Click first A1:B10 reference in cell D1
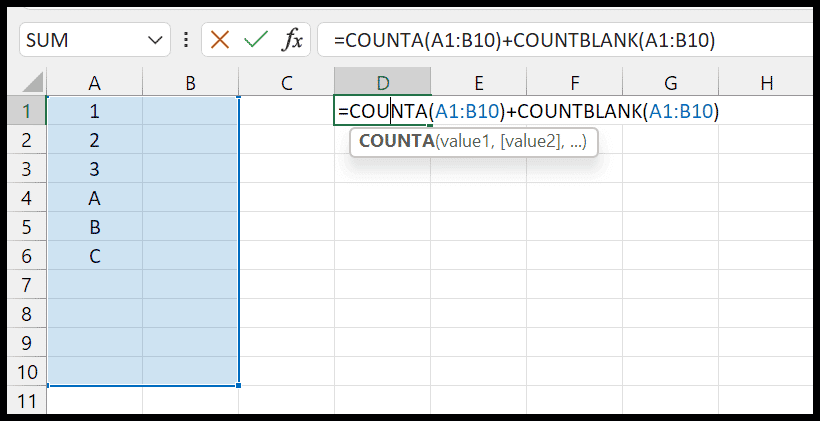820x421 pixels. (465, 111)
